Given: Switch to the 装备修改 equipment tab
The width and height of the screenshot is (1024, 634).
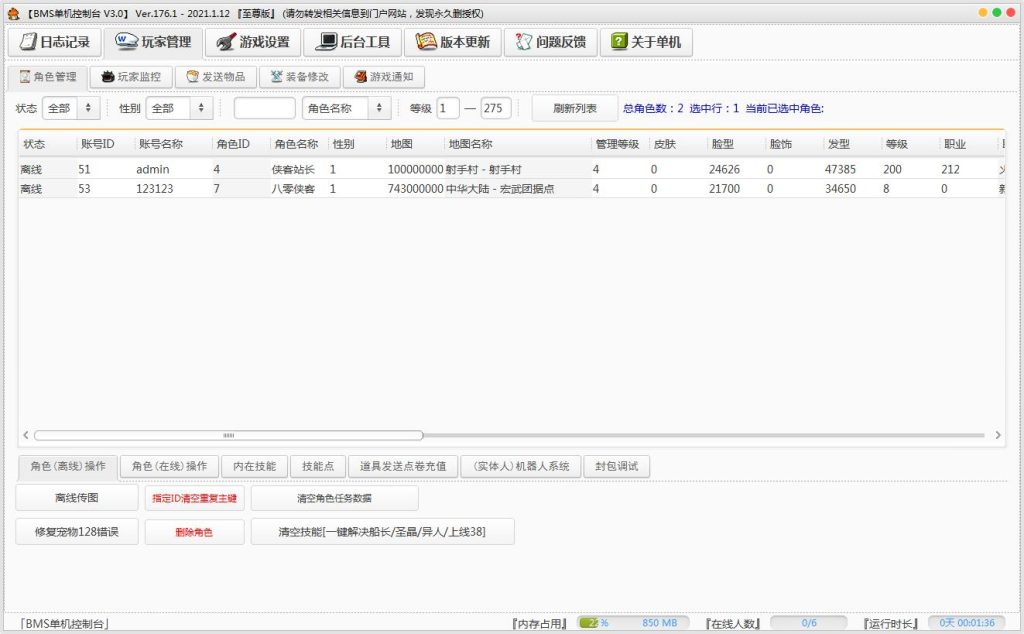Looking at the screenshot, I should (299, 76).
